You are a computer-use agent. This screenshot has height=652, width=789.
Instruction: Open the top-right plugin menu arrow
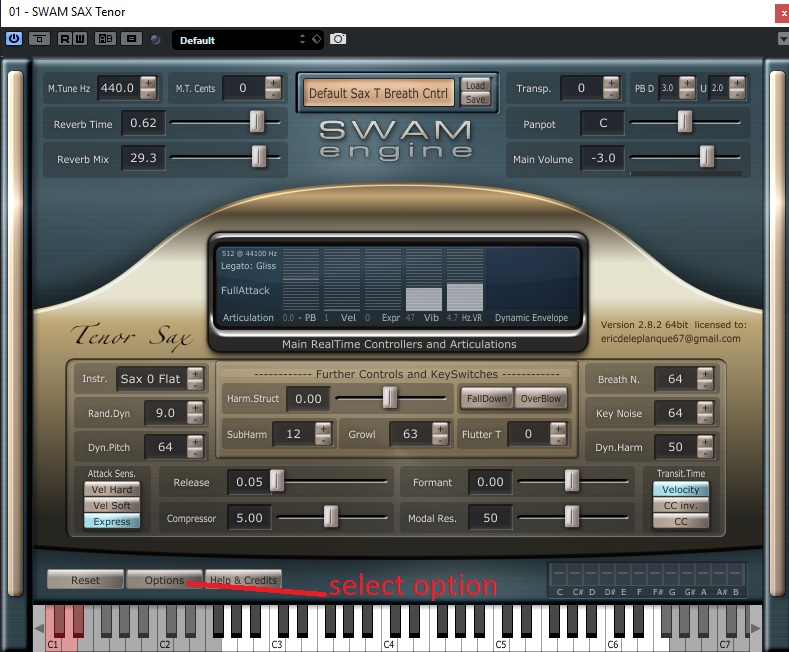pos(782,39)
